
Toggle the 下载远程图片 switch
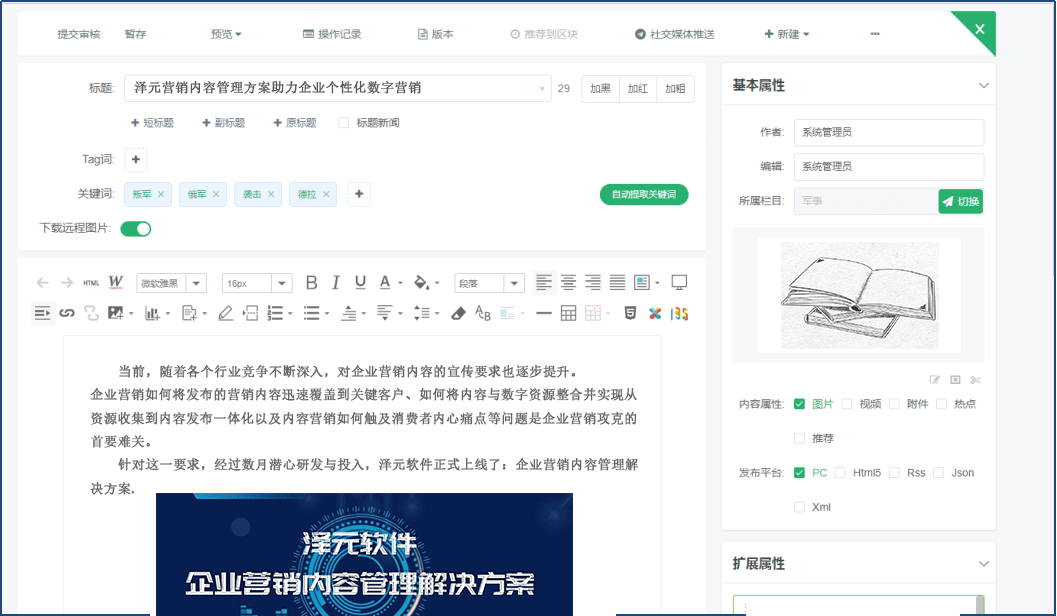[135, 228]
